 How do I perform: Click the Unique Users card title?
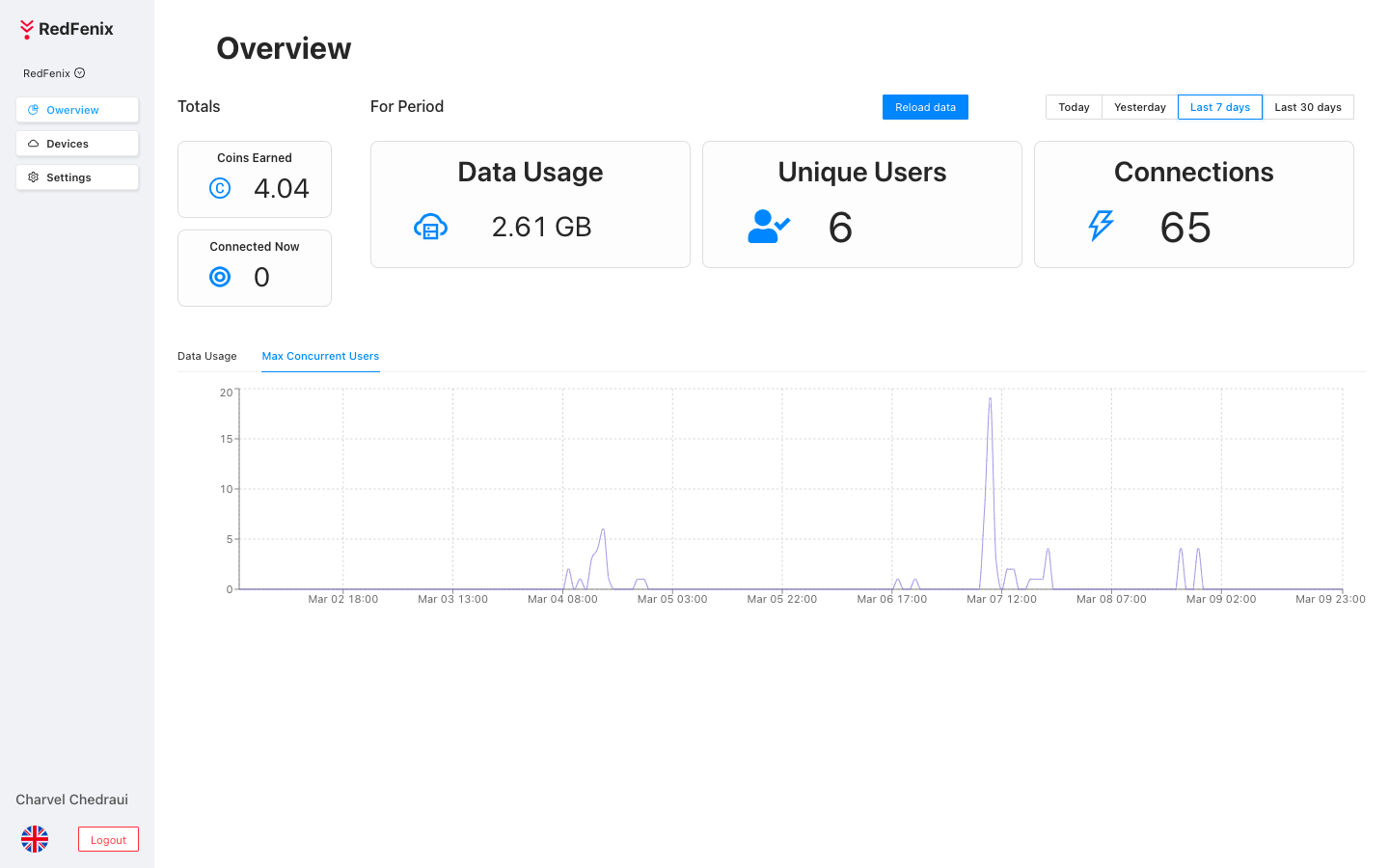pos(862,172)
